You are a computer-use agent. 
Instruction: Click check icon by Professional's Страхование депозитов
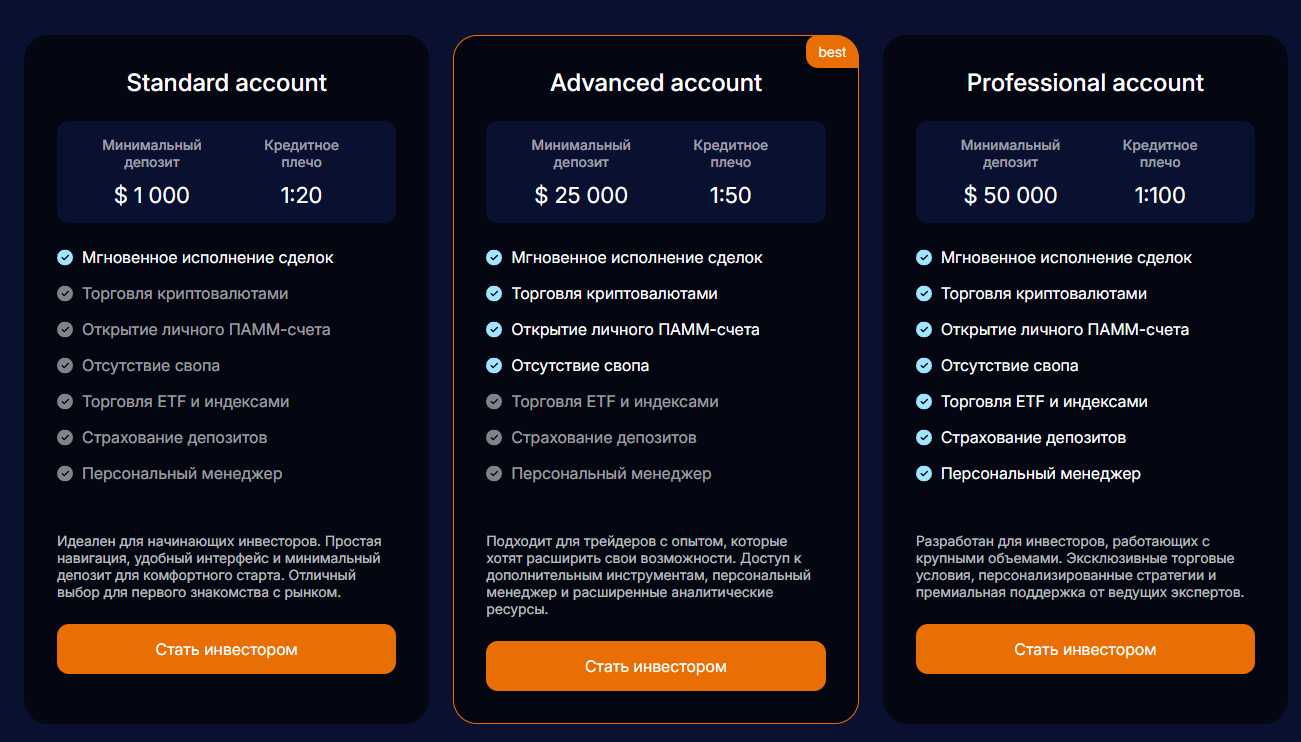point(924,438)
